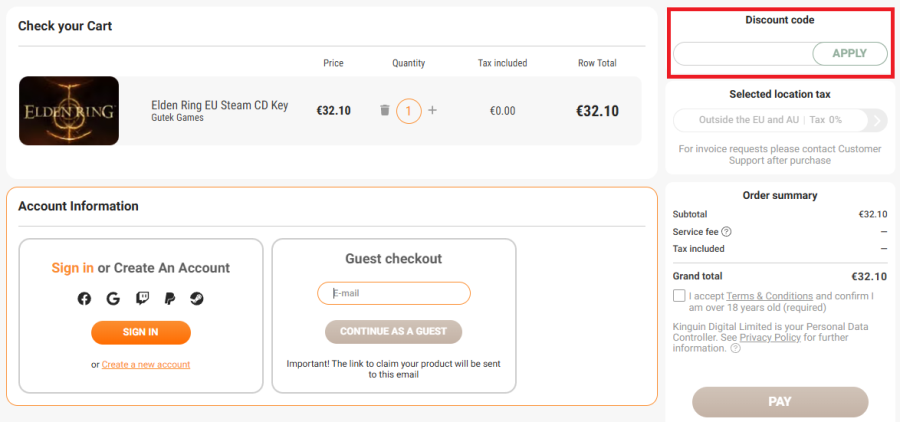Click CONTINUE AS A GUEST button
This screenshot has height=422, width=900.
pyautogui.click(x=393, y=332)
